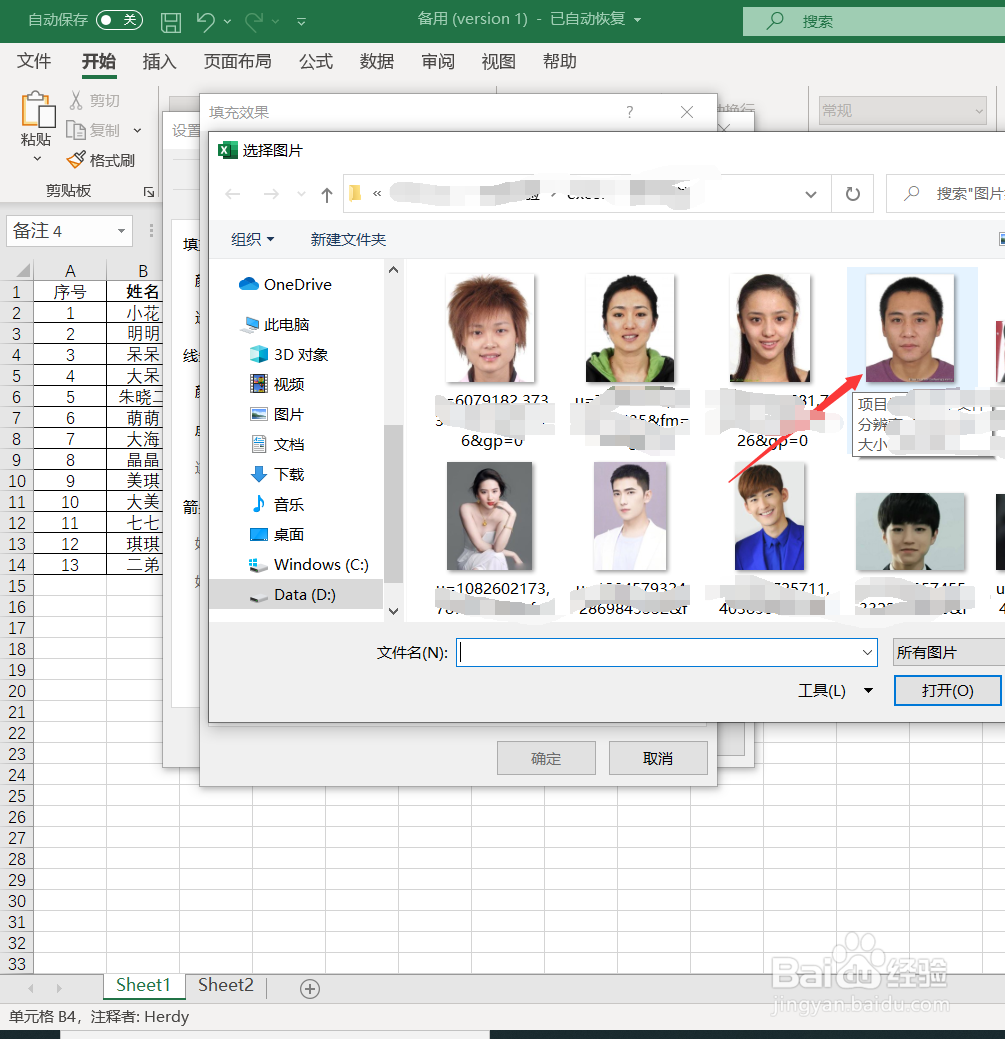Screen dimensions: 1005x1039
Task: Click the 格式刷 format painter
Action: 101,160
